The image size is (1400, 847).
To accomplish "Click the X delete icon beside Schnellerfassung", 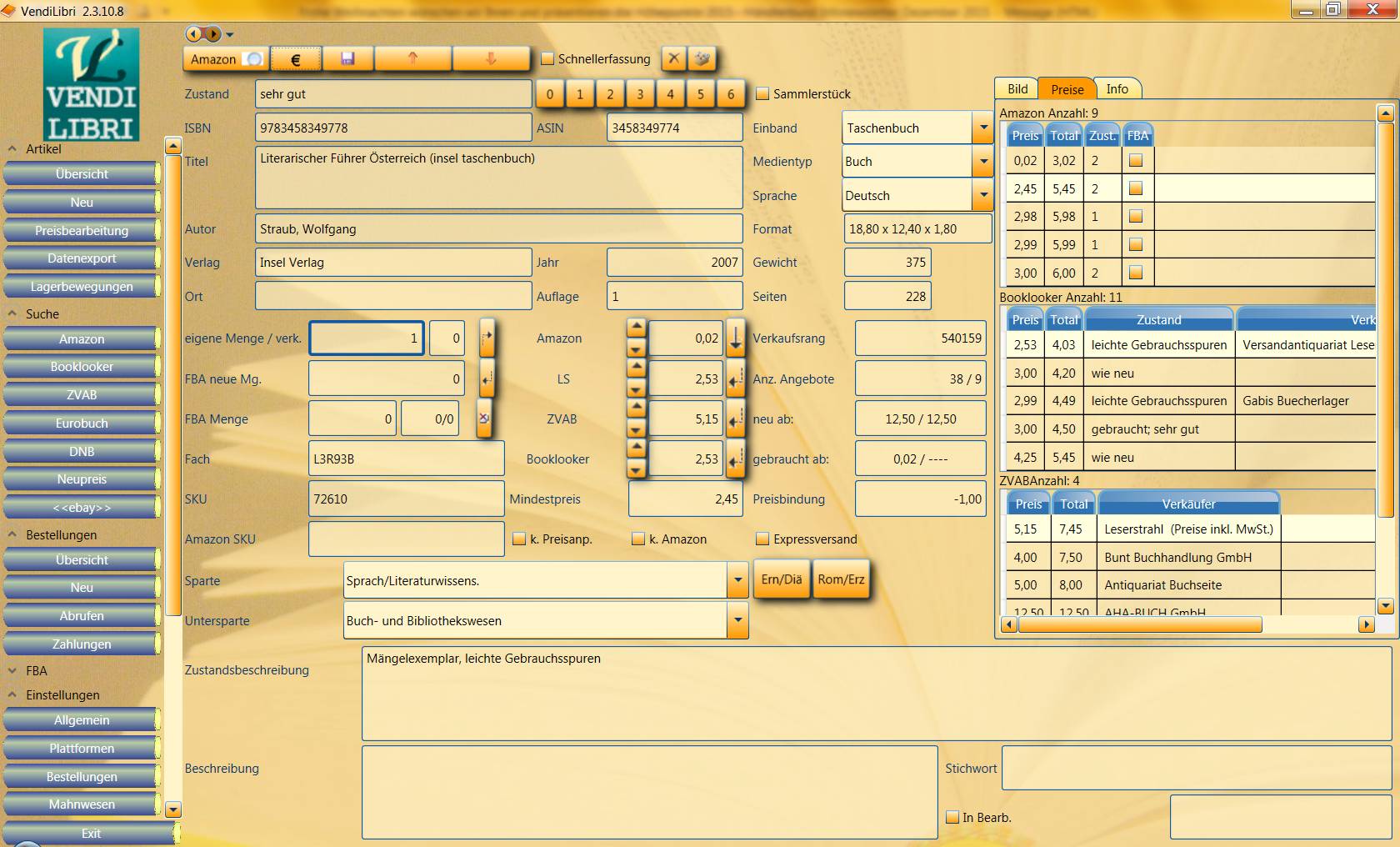I will [674, 58].
